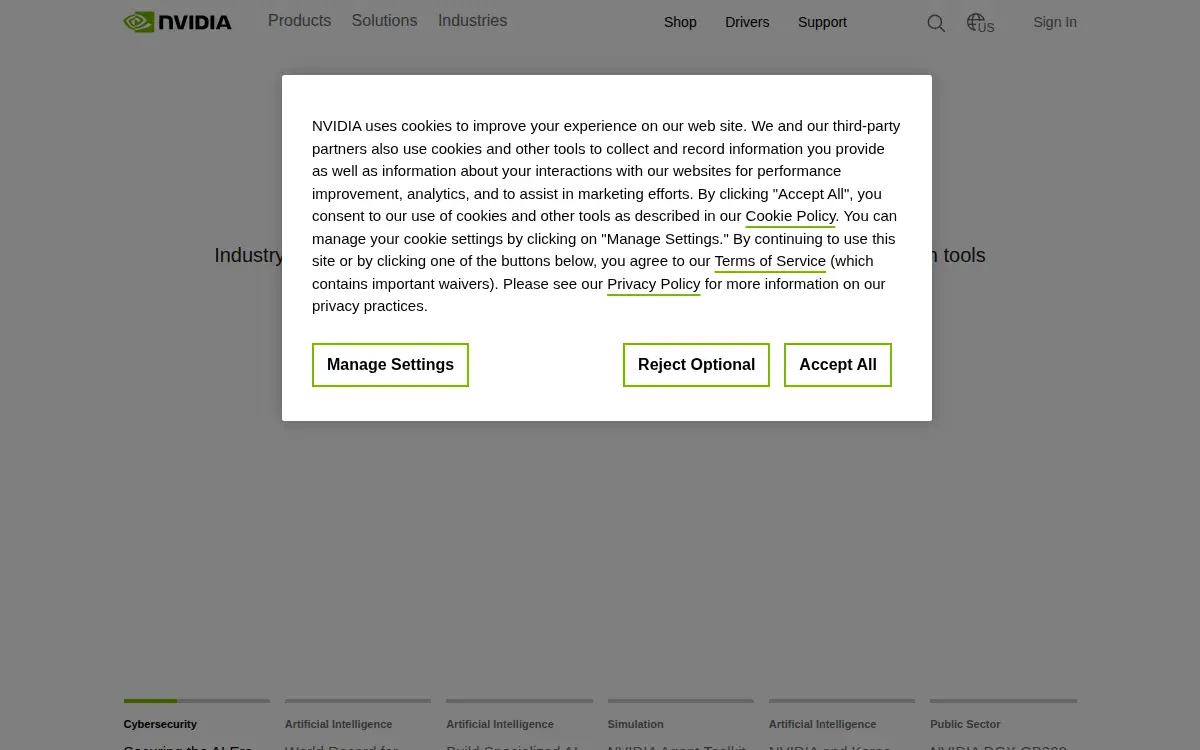Open the US region globe selector
The height and width of the screenshot is (750, 1200).
click(980, 23)
